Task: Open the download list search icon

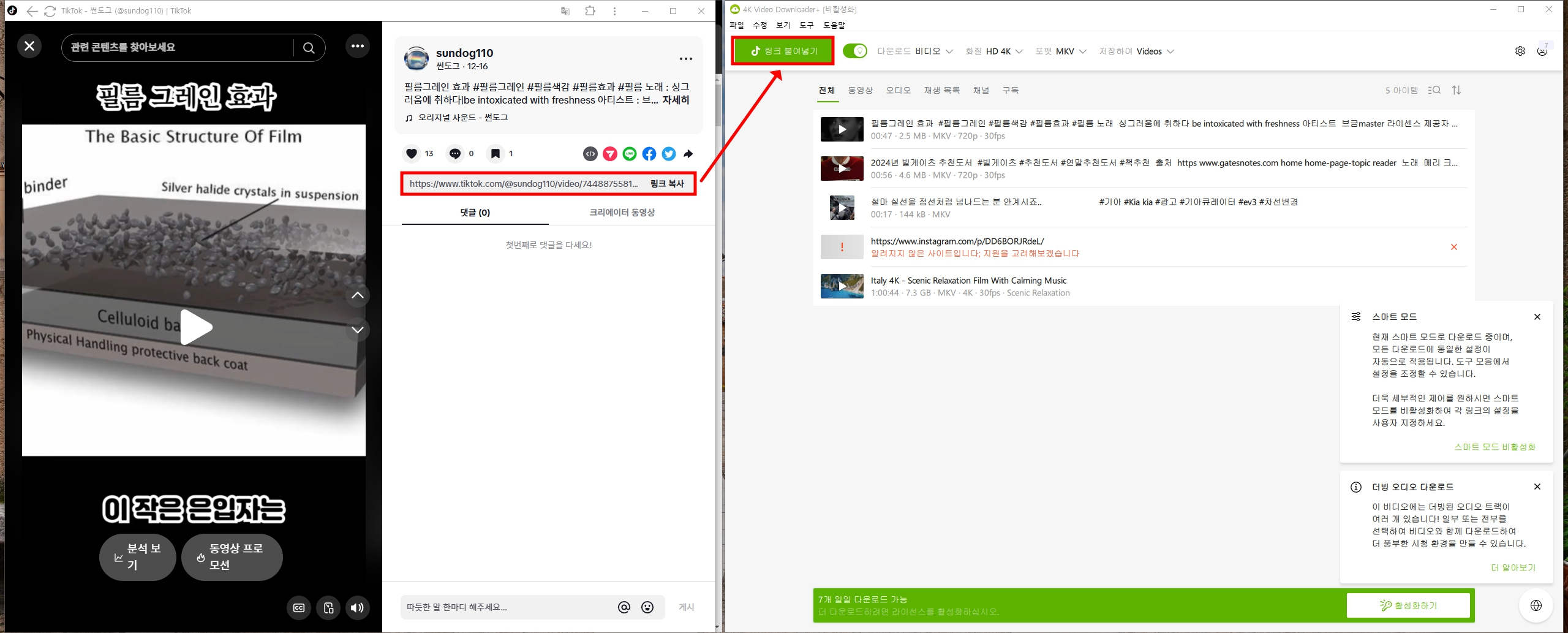Action: 1434,90
